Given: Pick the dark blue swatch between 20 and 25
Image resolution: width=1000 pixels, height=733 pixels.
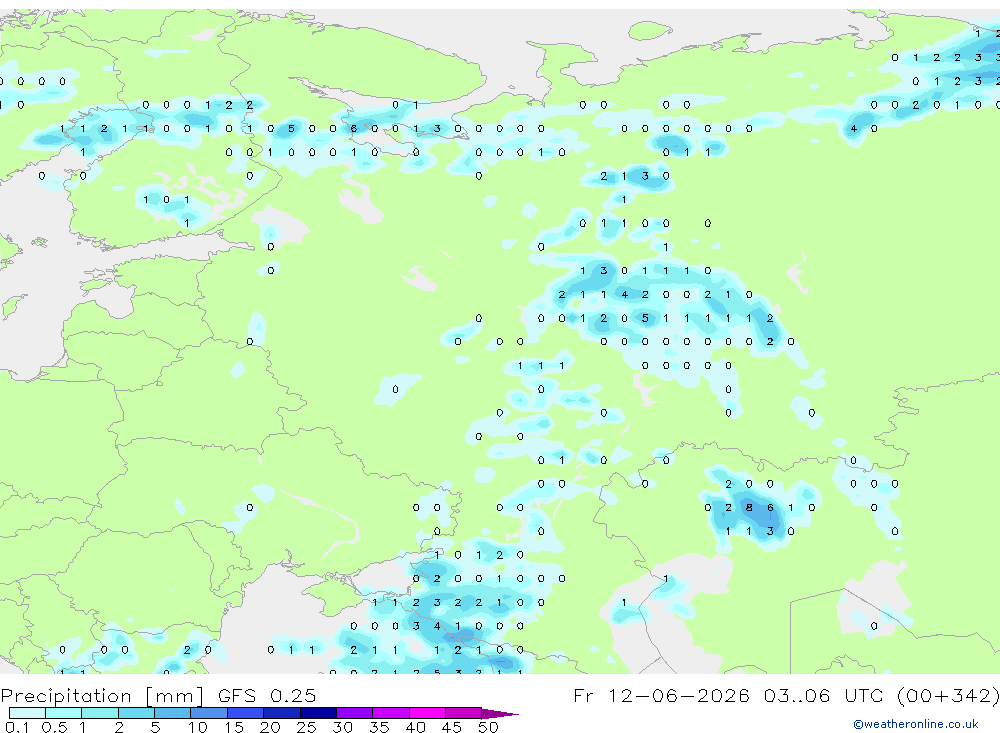Looking at the screenshot, I should coord(281,713).
